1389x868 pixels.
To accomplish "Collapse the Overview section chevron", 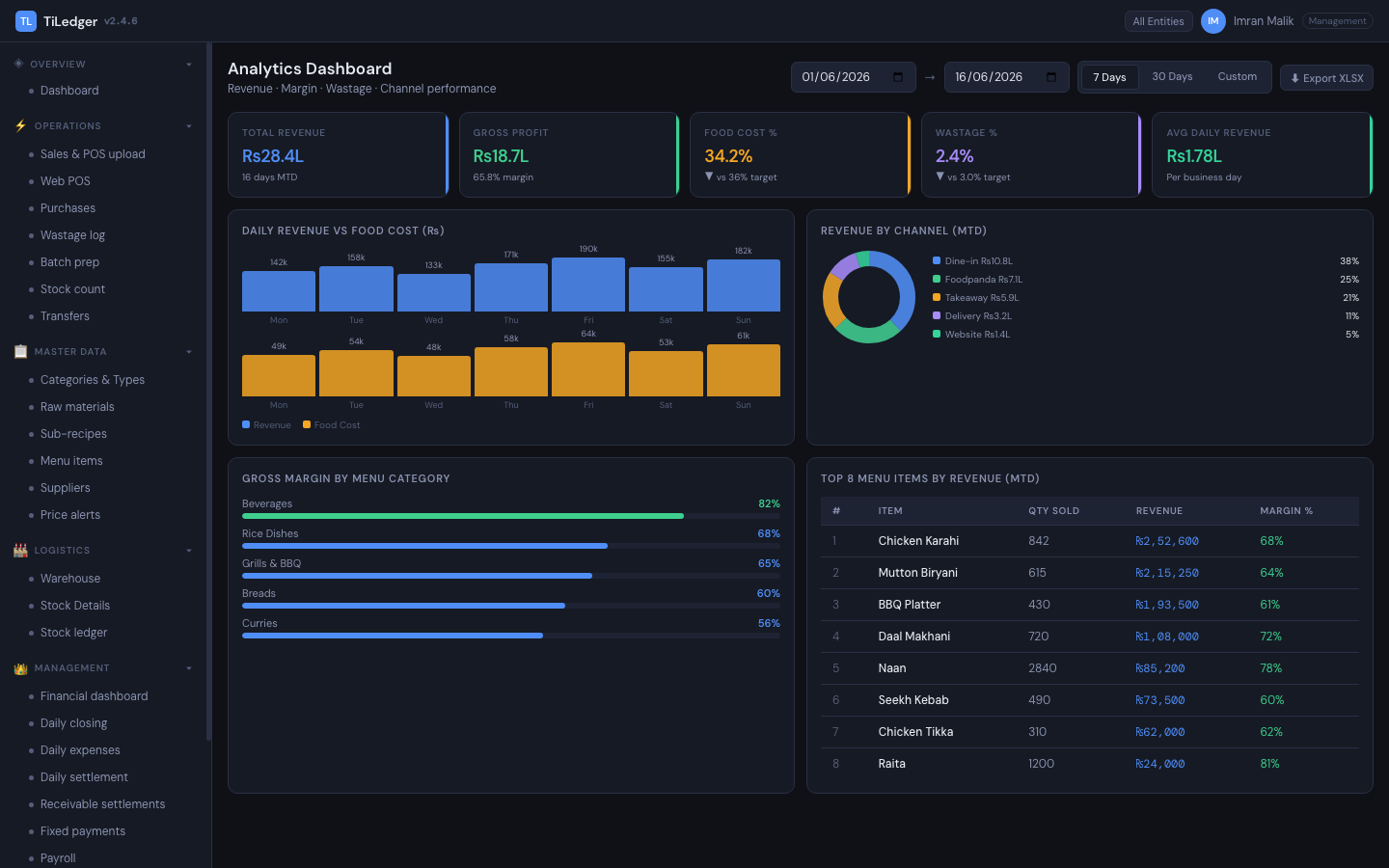I will [189, 65].
